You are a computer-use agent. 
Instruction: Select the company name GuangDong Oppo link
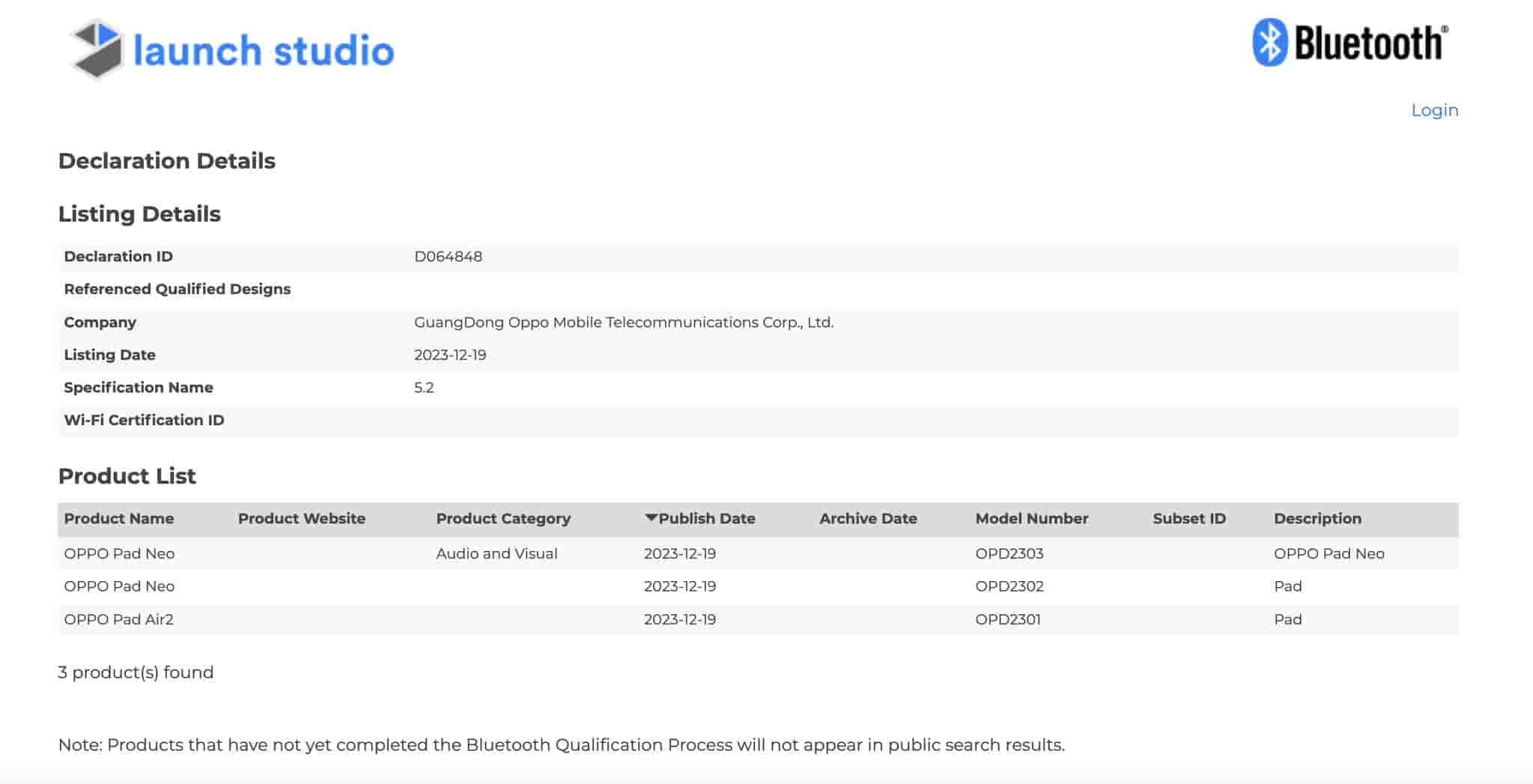[x=624, y=322]
